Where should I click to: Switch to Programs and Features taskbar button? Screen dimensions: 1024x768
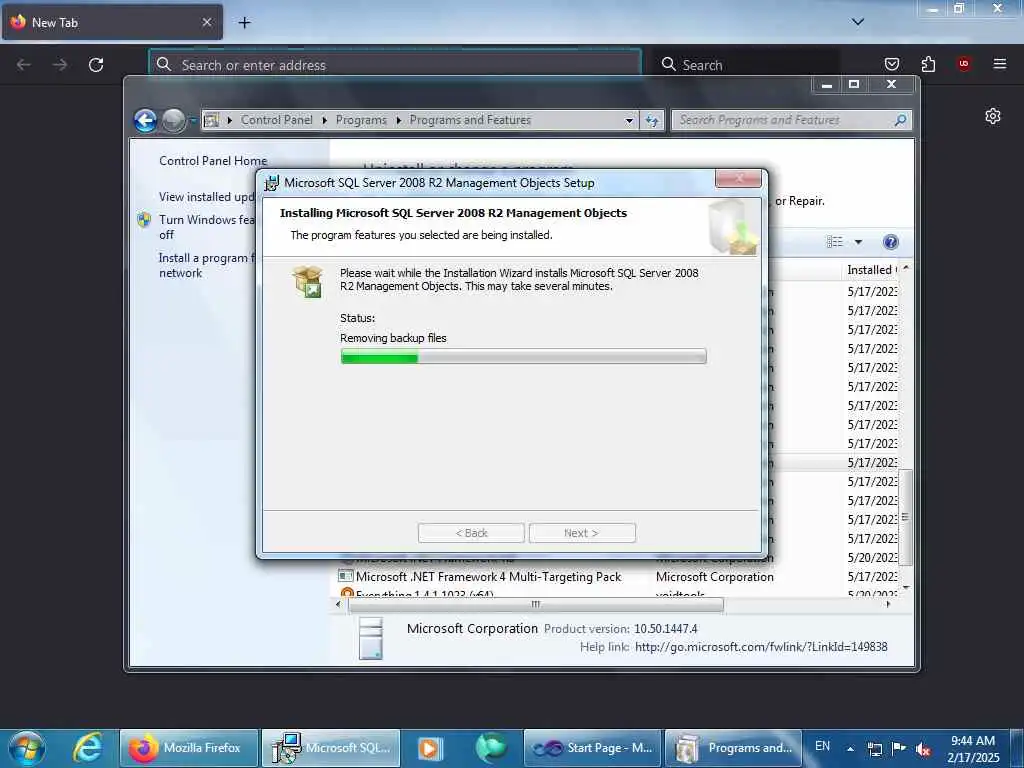[733, 748]
